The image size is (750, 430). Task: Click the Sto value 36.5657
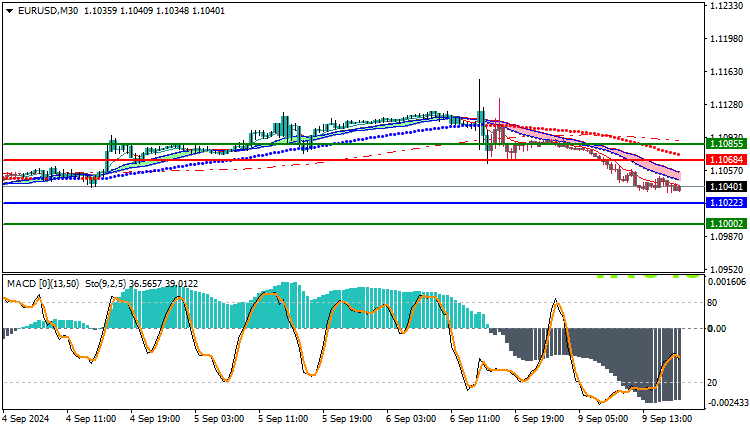pyautogui.click(x=144, y=284)
